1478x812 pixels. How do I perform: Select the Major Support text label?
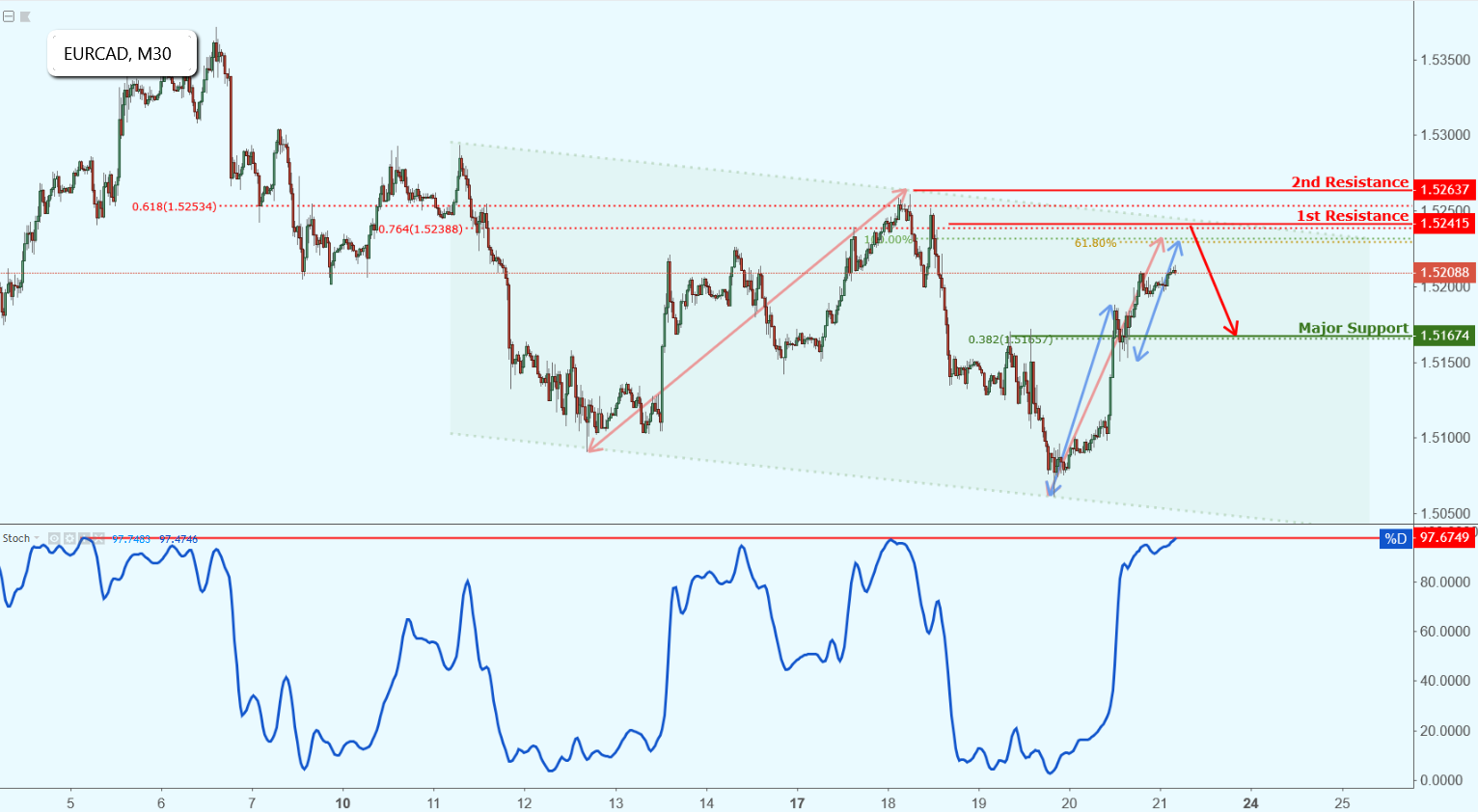(x=1354, y=328)
